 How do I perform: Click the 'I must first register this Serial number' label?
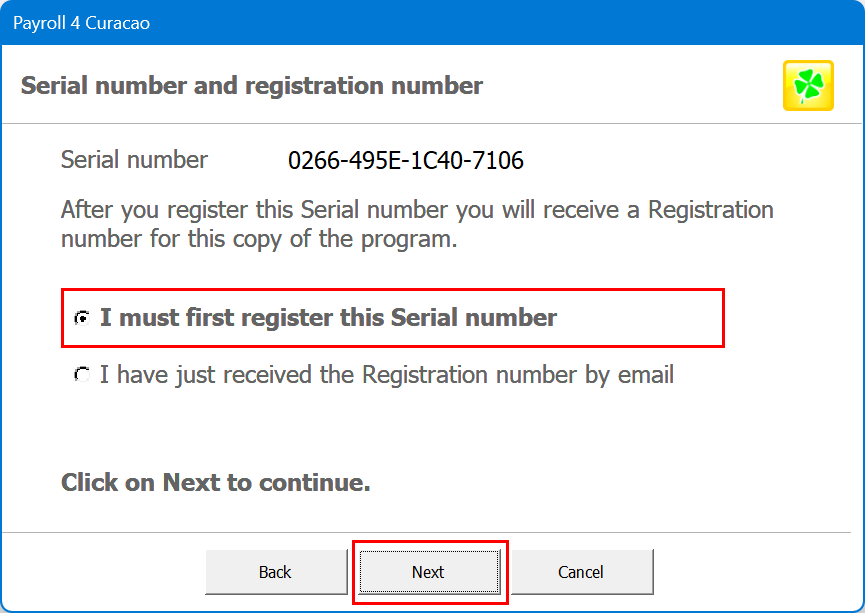coord(328,318)
